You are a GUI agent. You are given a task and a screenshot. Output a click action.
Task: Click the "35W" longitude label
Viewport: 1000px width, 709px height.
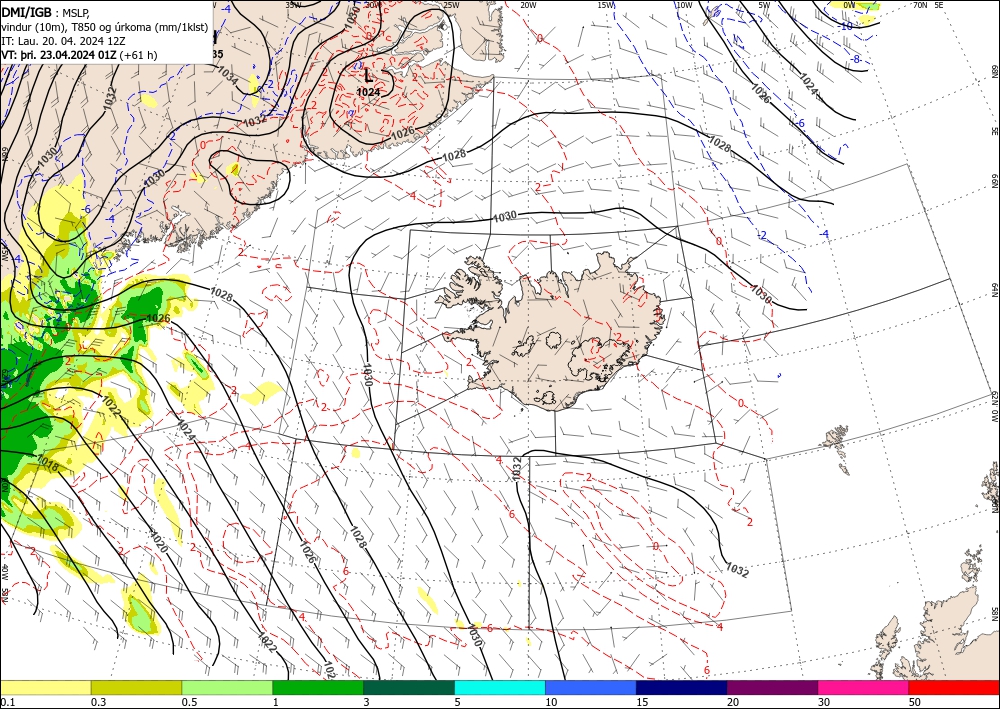click(293, 5)
